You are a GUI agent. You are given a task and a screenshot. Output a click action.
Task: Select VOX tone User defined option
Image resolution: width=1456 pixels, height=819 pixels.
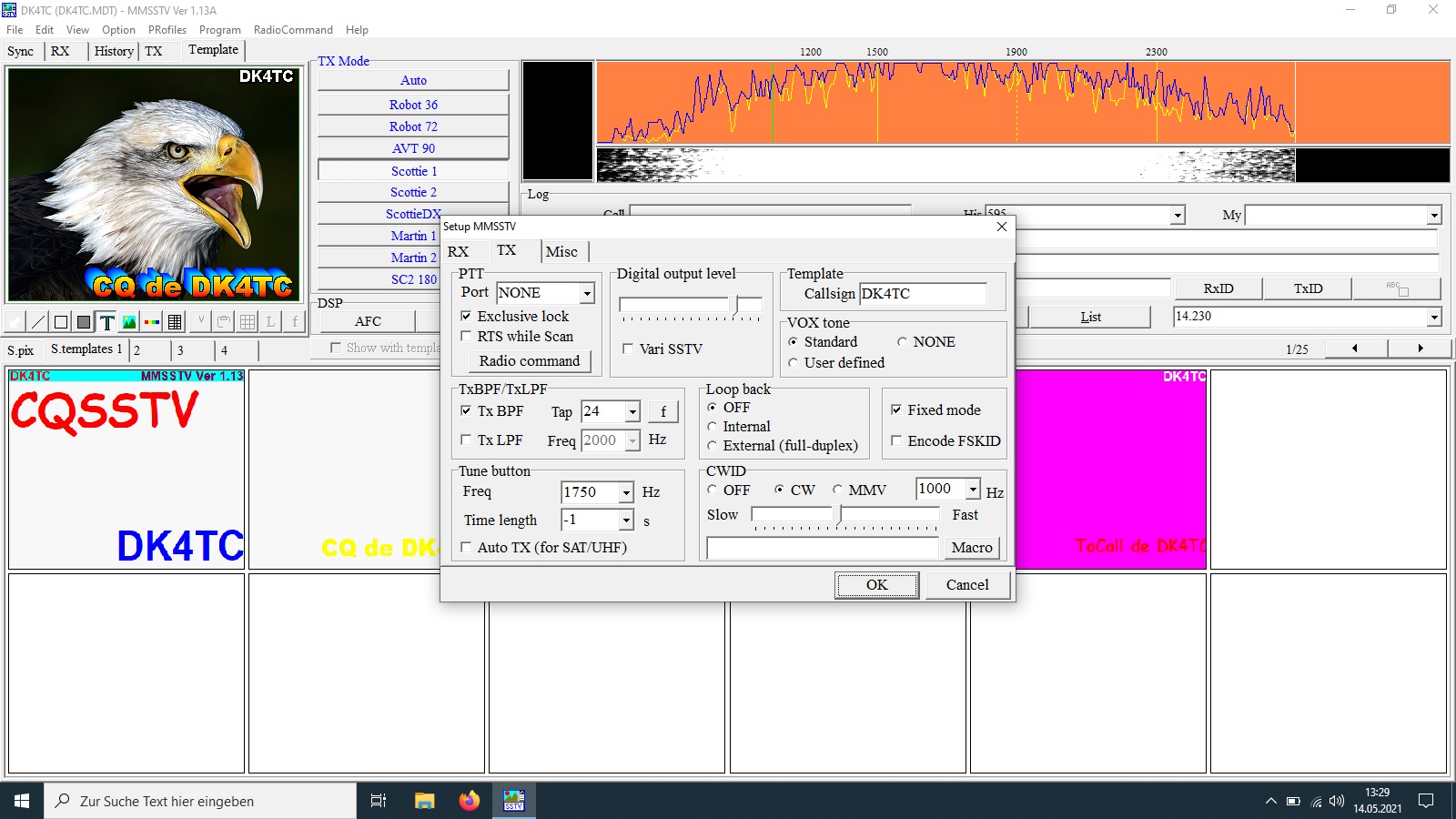pos(793,362)
